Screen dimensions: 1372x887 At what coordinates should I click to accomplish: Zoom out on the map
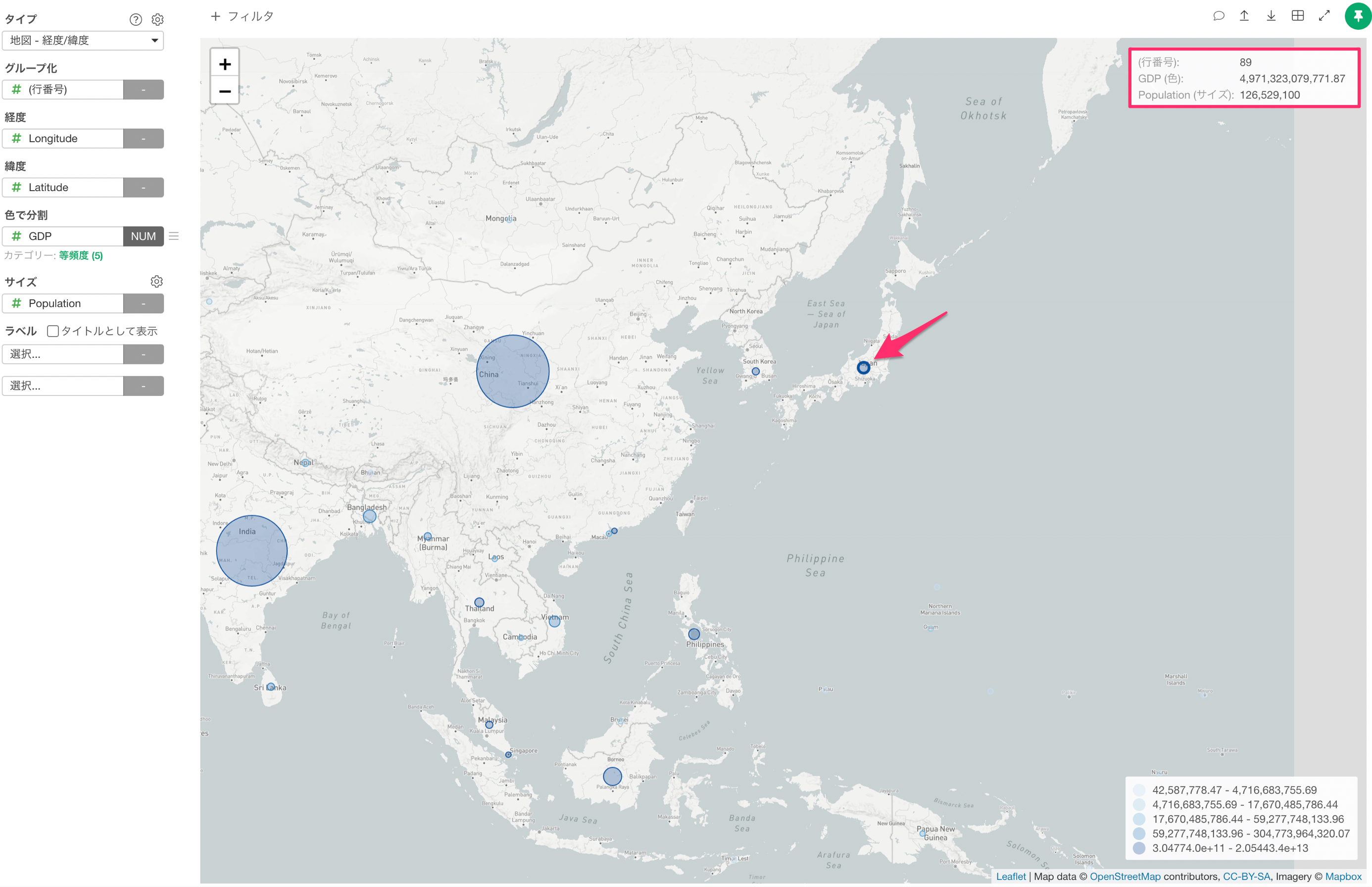tap(225, 91)
